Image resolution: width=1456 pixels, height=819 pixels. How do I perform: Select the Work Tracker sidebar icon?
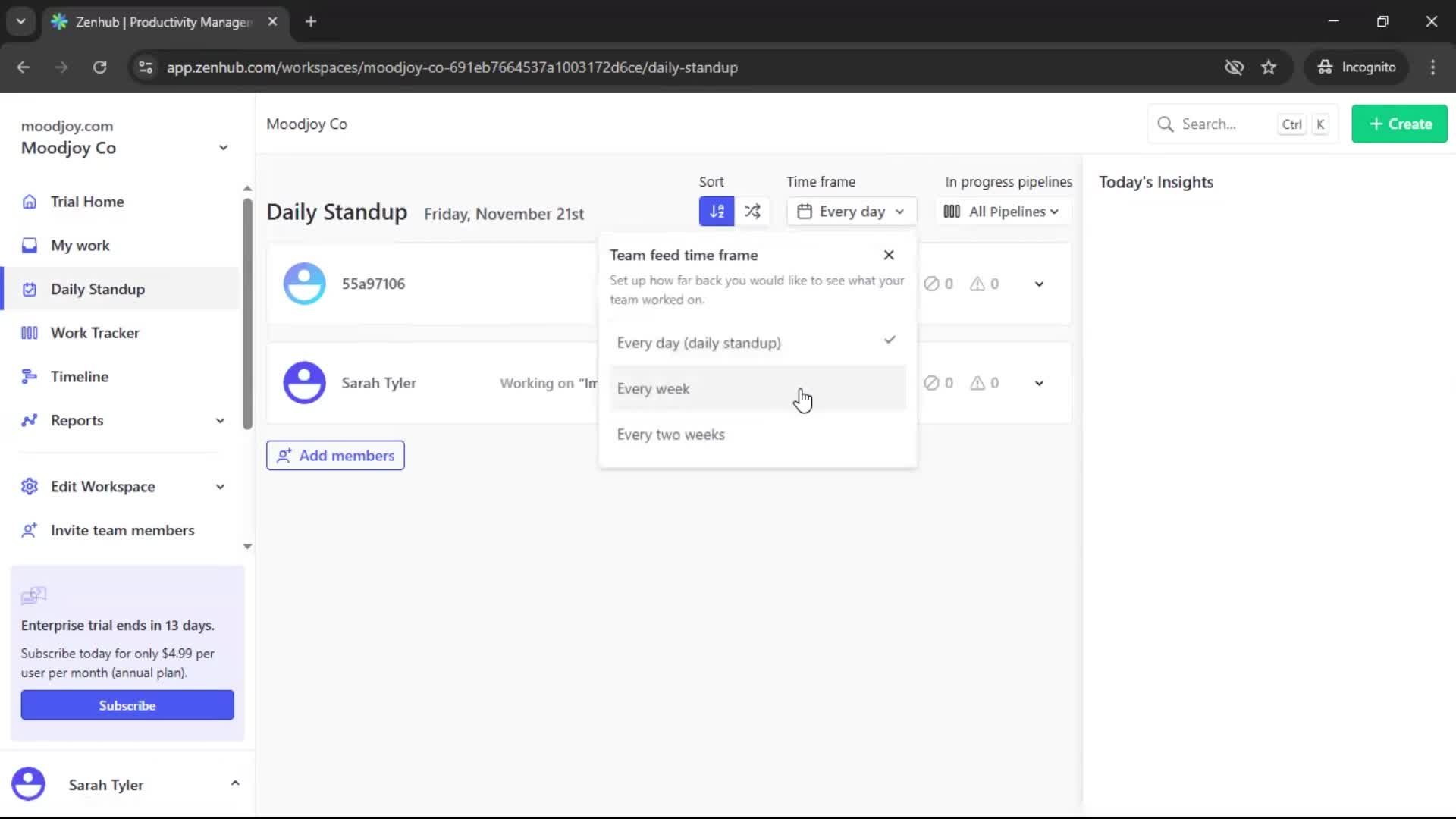(29, 332)
